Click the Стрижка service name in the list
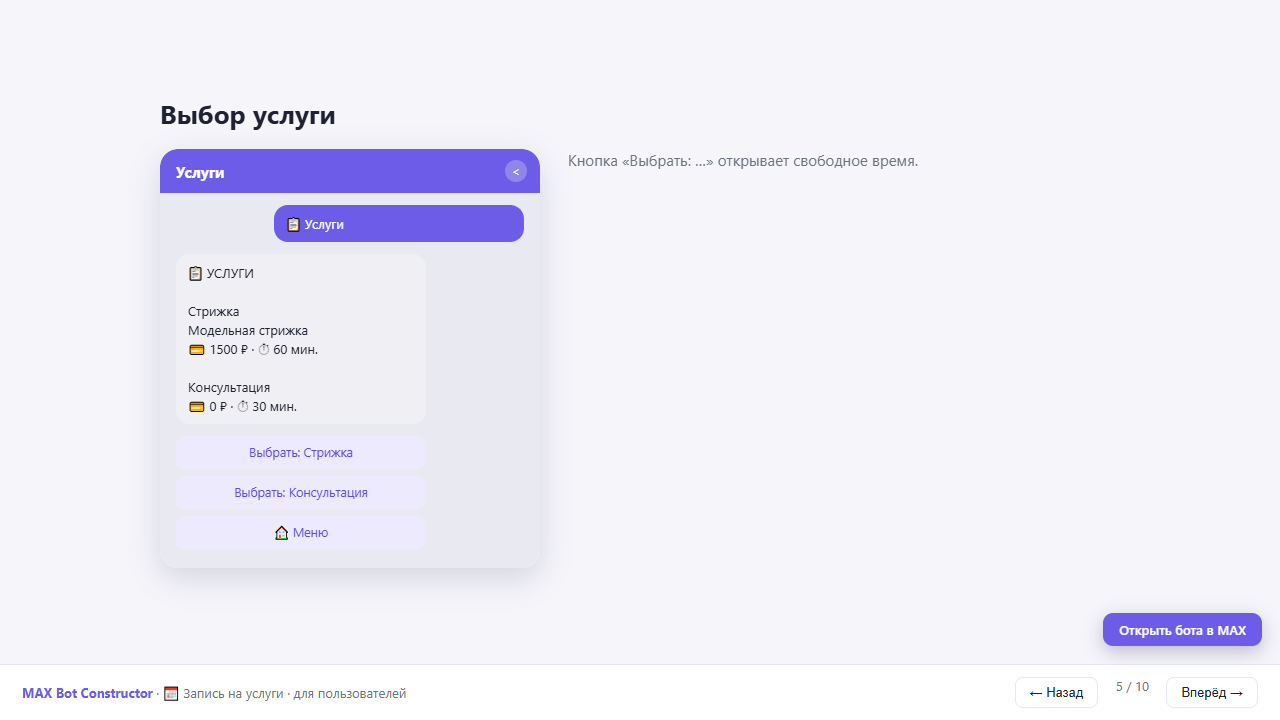Screen dimensions: 1280x720 click(214, 312)
